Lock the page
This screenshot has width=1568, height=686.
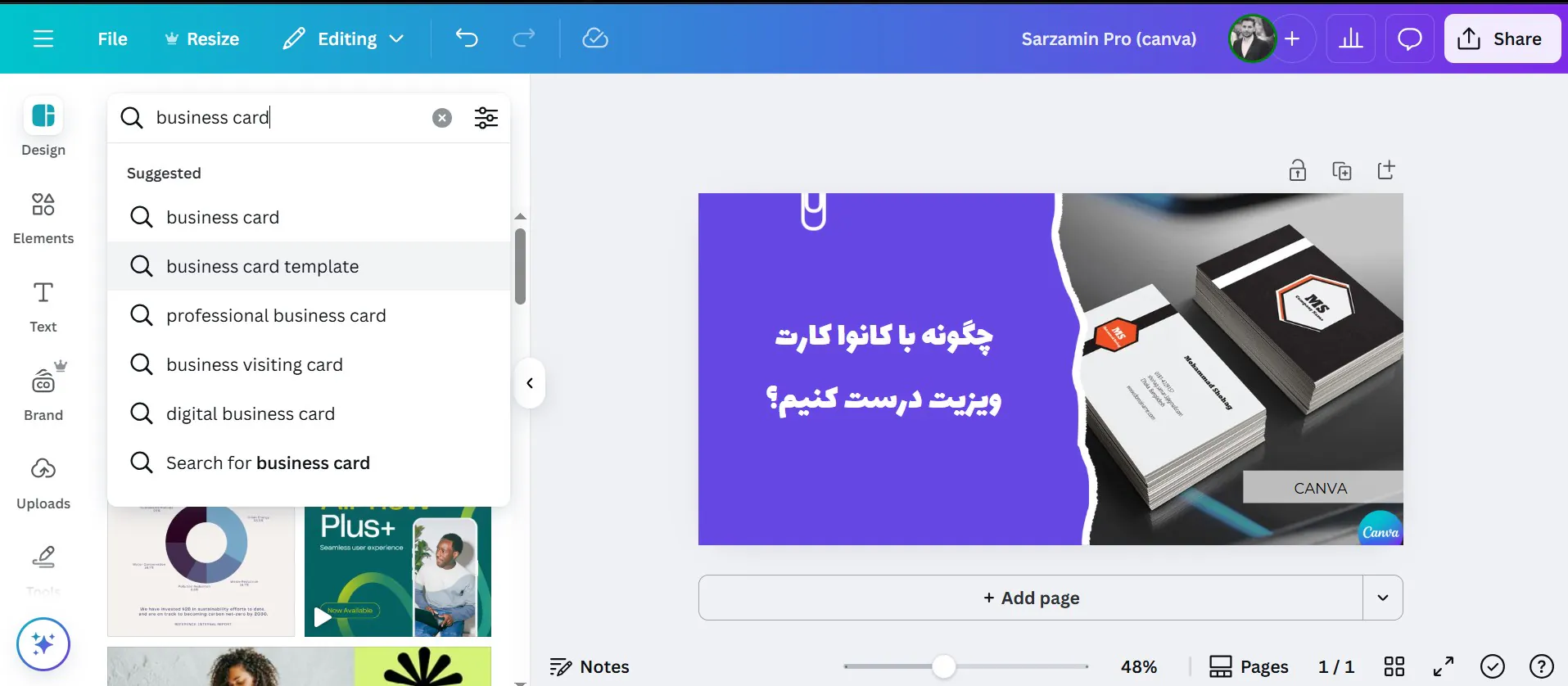point(1298,170)
